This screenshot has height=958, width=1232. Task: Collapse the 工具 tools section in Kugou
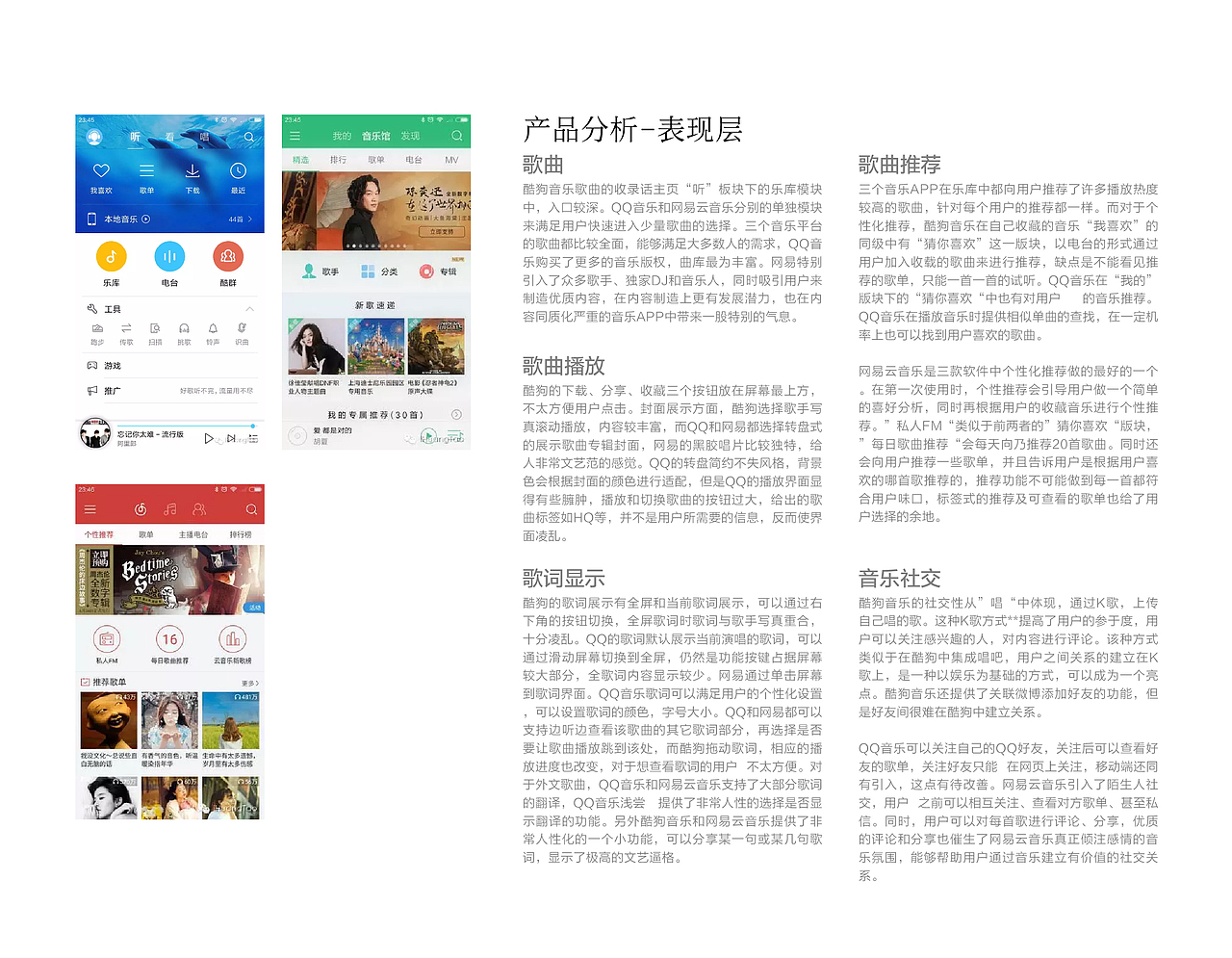pos(250,308)
